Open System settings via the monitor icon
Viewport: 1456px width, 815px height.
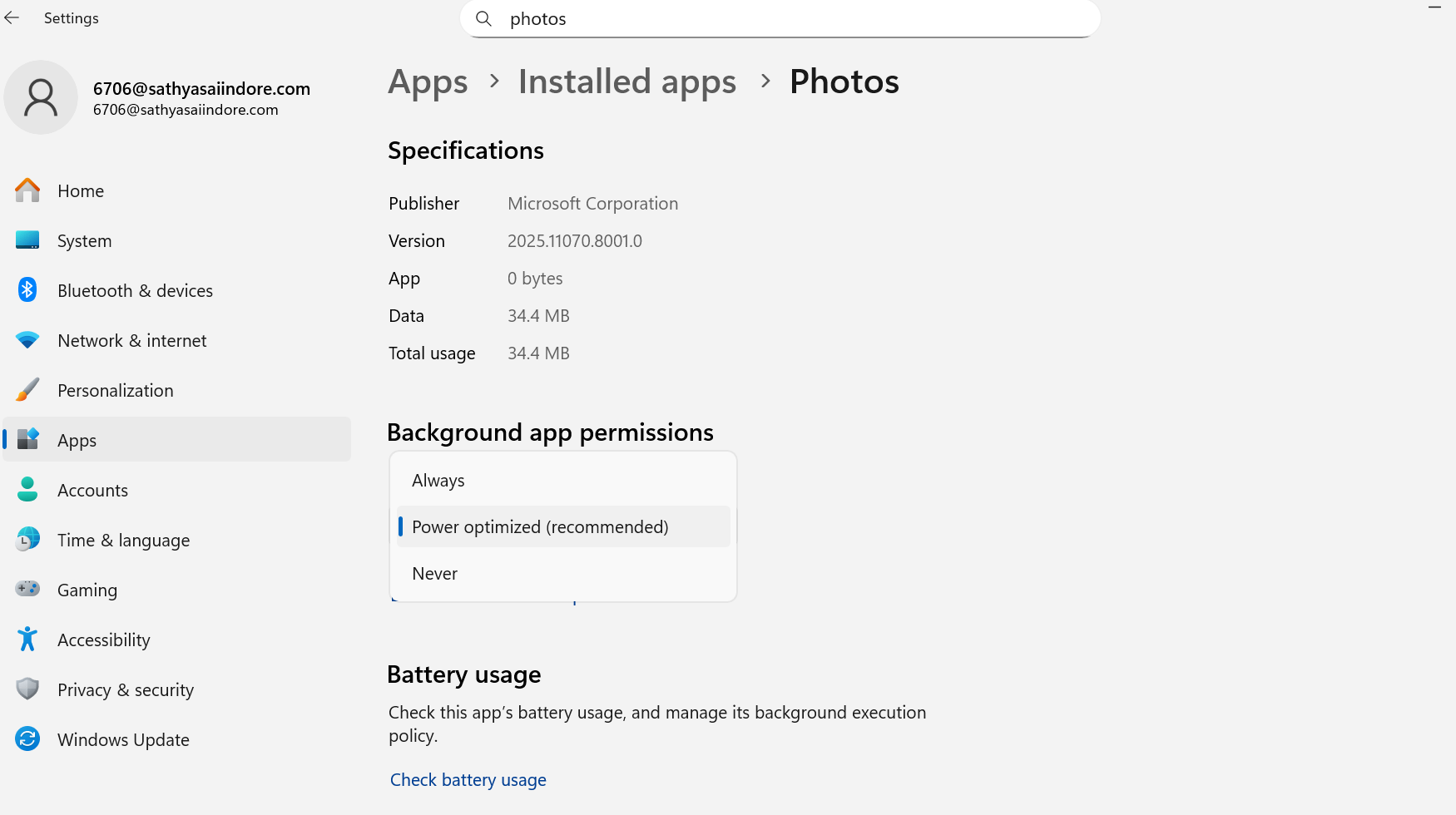pyautogui.click(x=27, y=240)
